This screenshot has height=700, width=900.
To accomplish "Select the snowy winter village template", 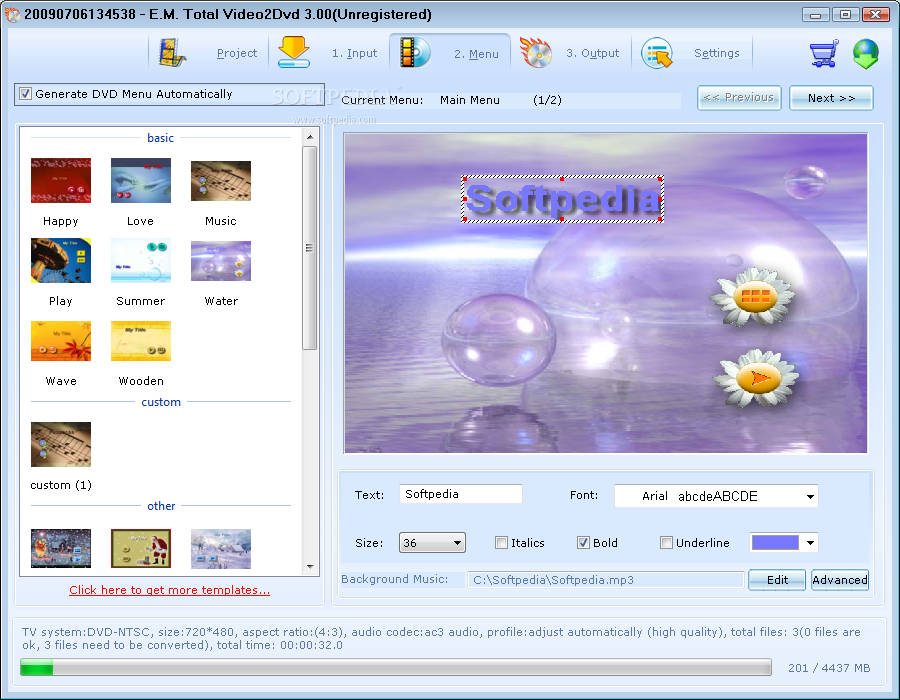I will point(221,549).
